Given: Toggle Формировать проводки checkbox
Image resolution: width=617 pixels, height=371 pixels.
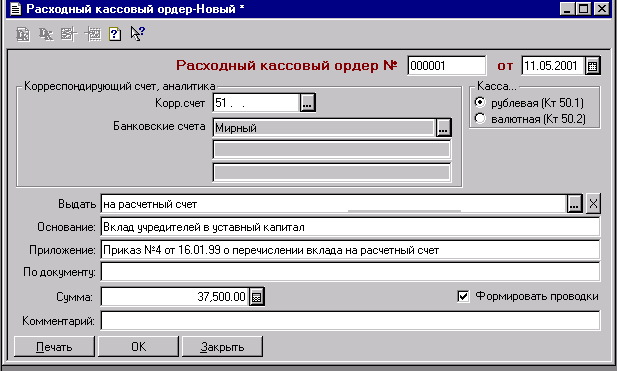Looking at the screenshot, I should tap(463, 296).
